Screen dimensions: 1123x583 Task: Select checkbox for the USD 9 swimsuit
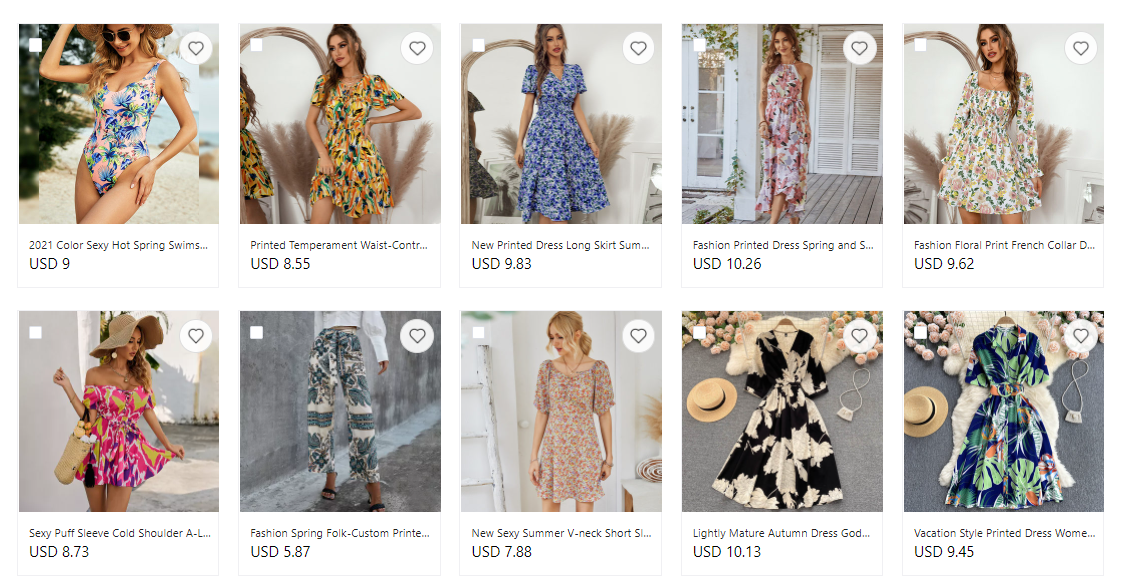(35, 45)
